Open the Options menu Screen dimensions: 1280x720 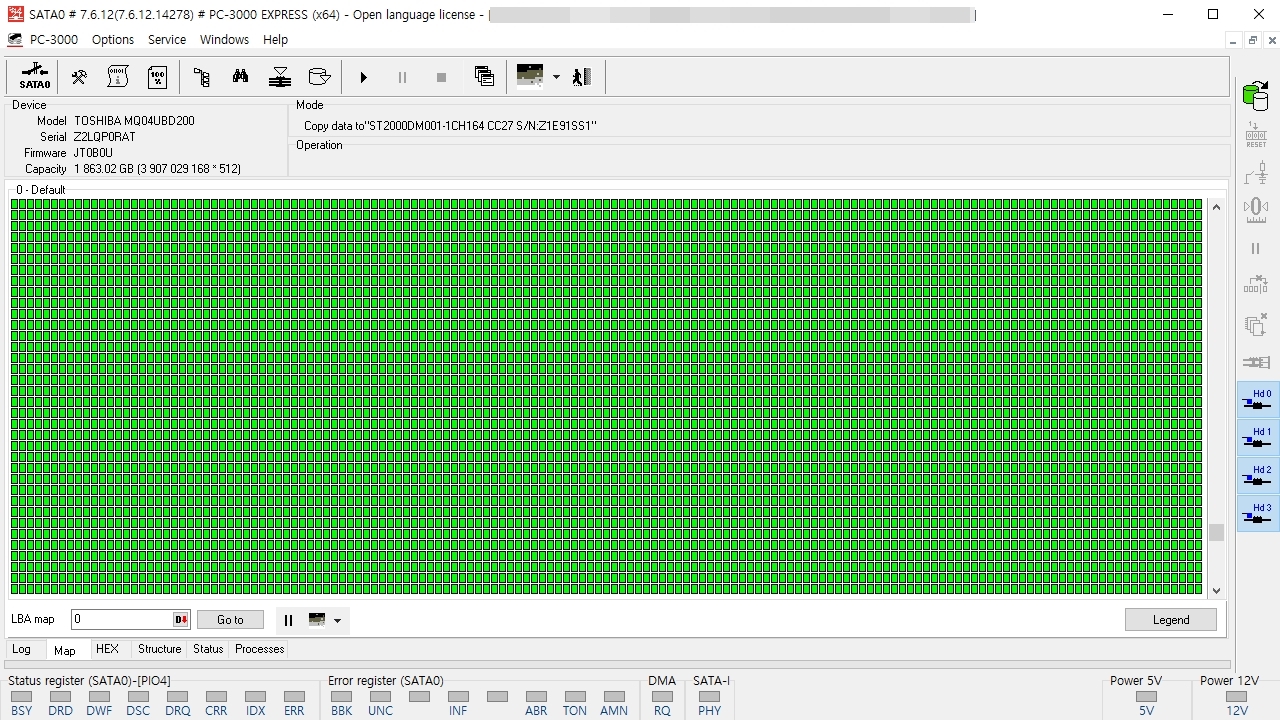(x=113, y=40)
